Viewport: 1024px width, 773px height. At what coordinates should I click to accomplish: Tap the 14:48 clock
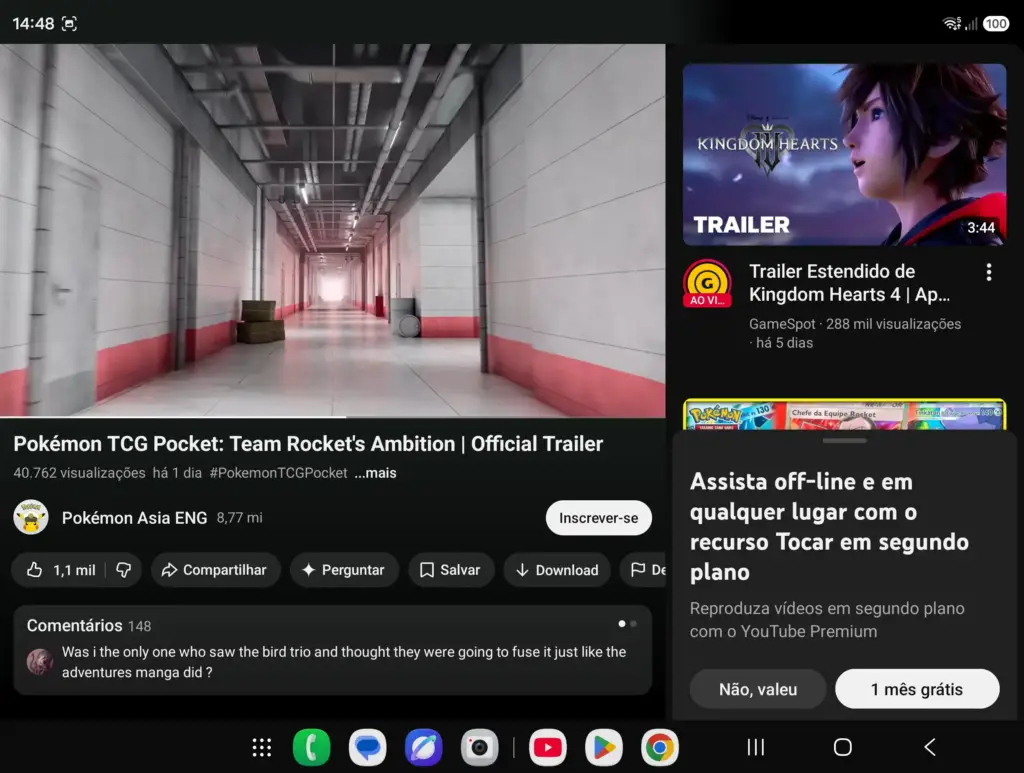click(x=33, y=24)
